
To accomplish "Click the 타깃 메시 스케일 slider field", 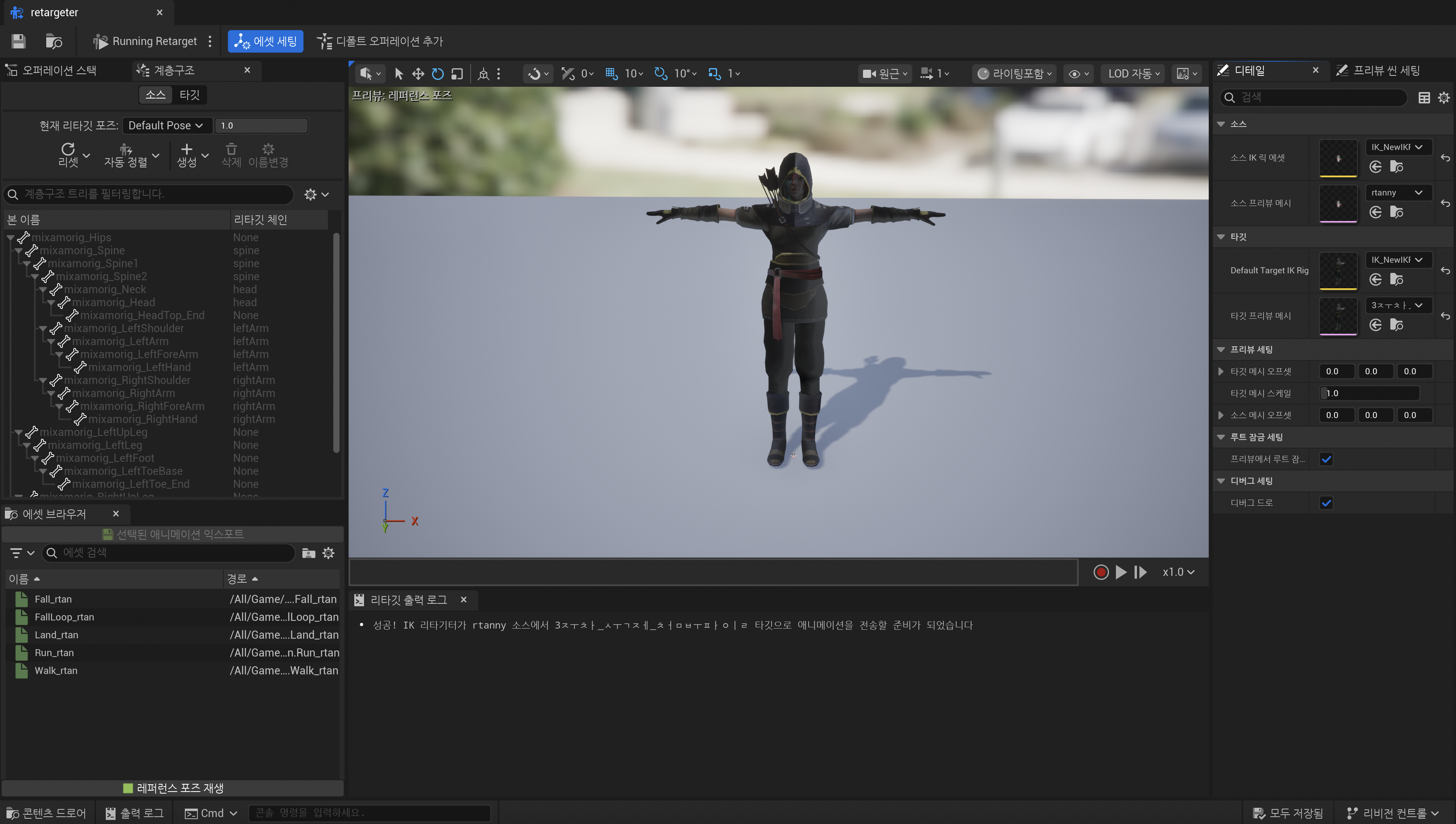I will point(1369,393).
